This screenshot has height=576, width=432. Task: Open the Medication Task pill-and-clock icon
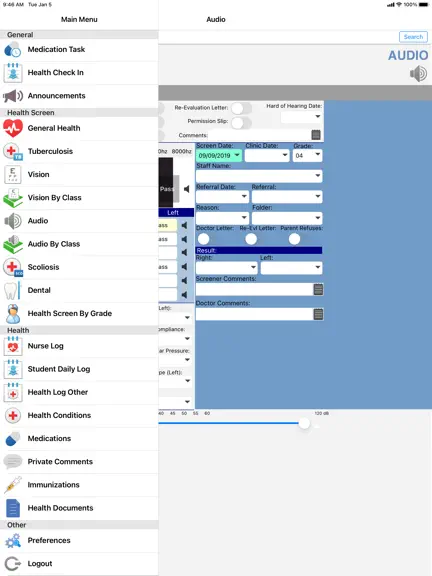pos(12,50)
